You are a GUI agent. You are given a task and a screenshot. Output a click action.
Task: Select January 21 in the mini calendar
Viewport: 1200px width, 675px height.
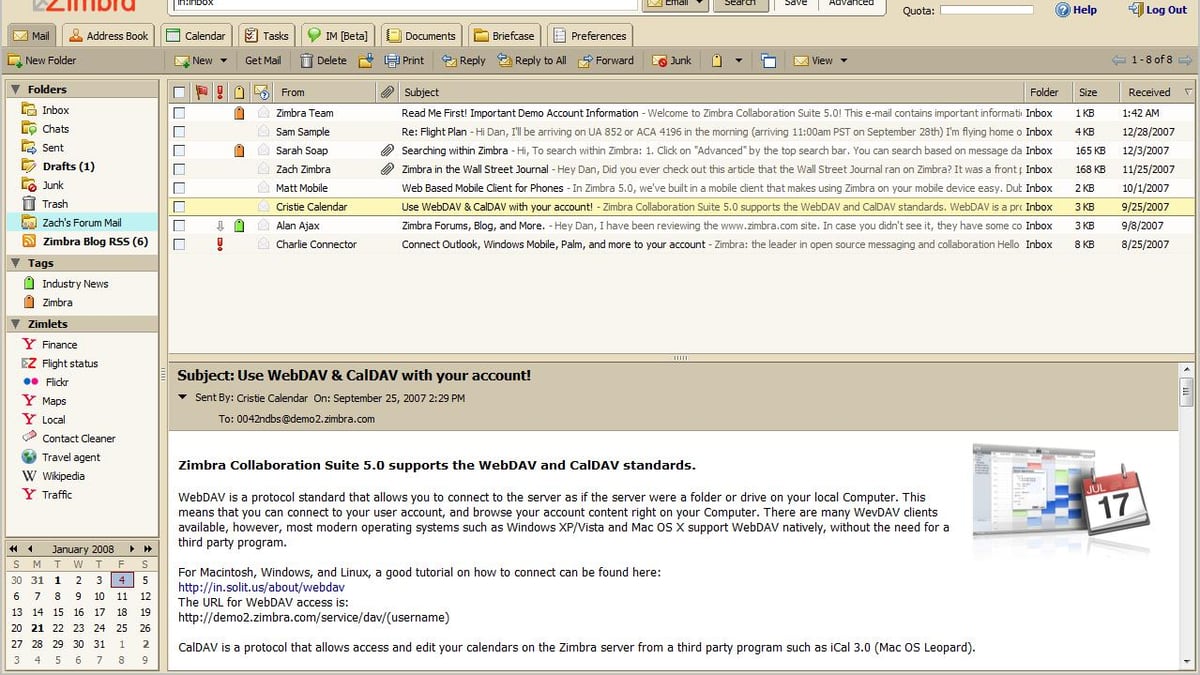click(x=37, y=628)
